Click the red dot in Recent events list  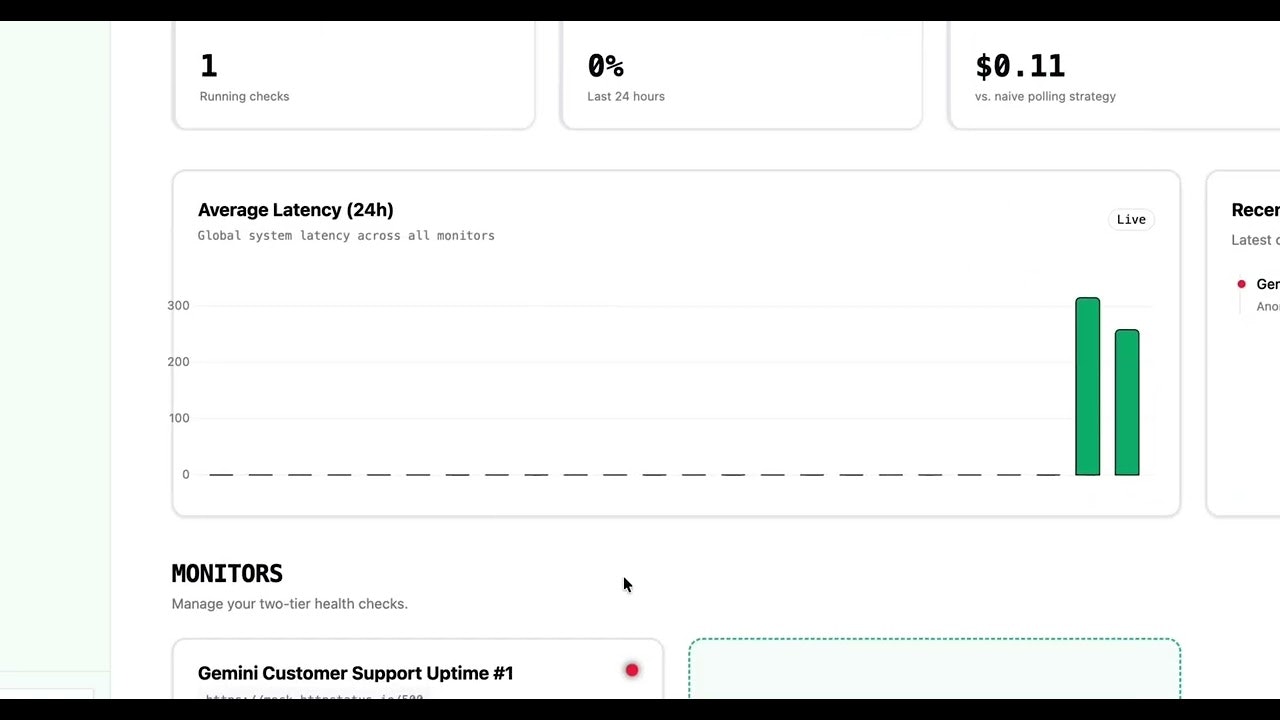point(1242,284)
